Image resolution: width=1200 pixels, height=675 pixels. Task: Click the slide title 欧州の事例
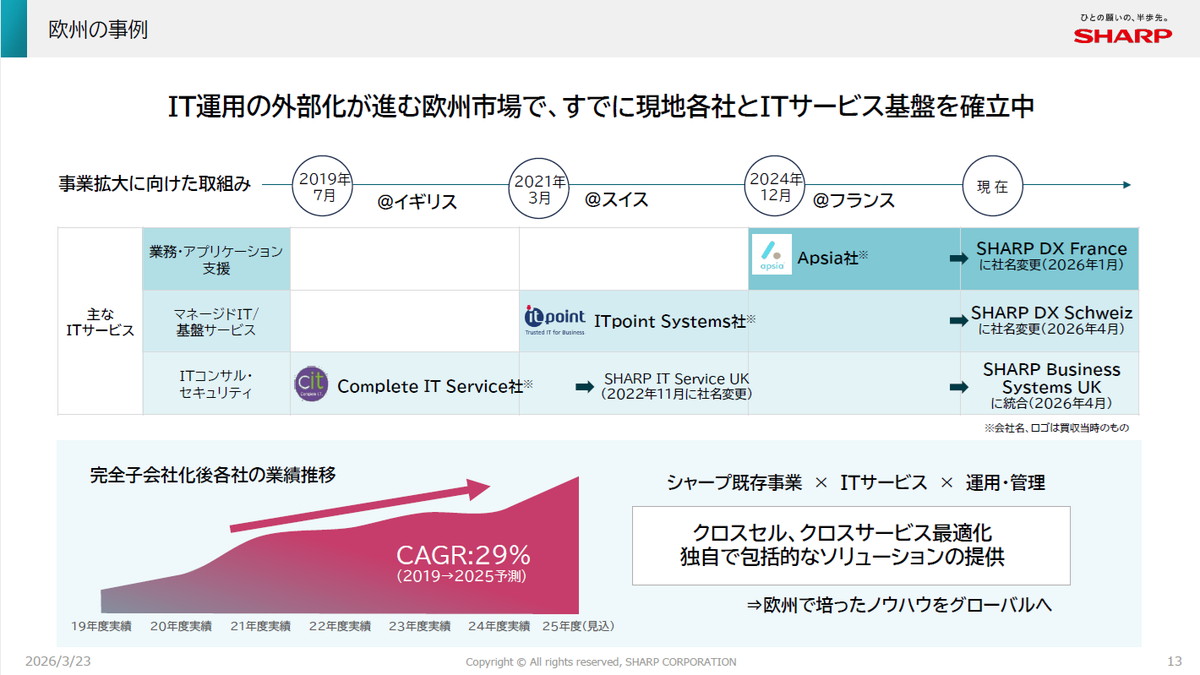click(98, 30)
